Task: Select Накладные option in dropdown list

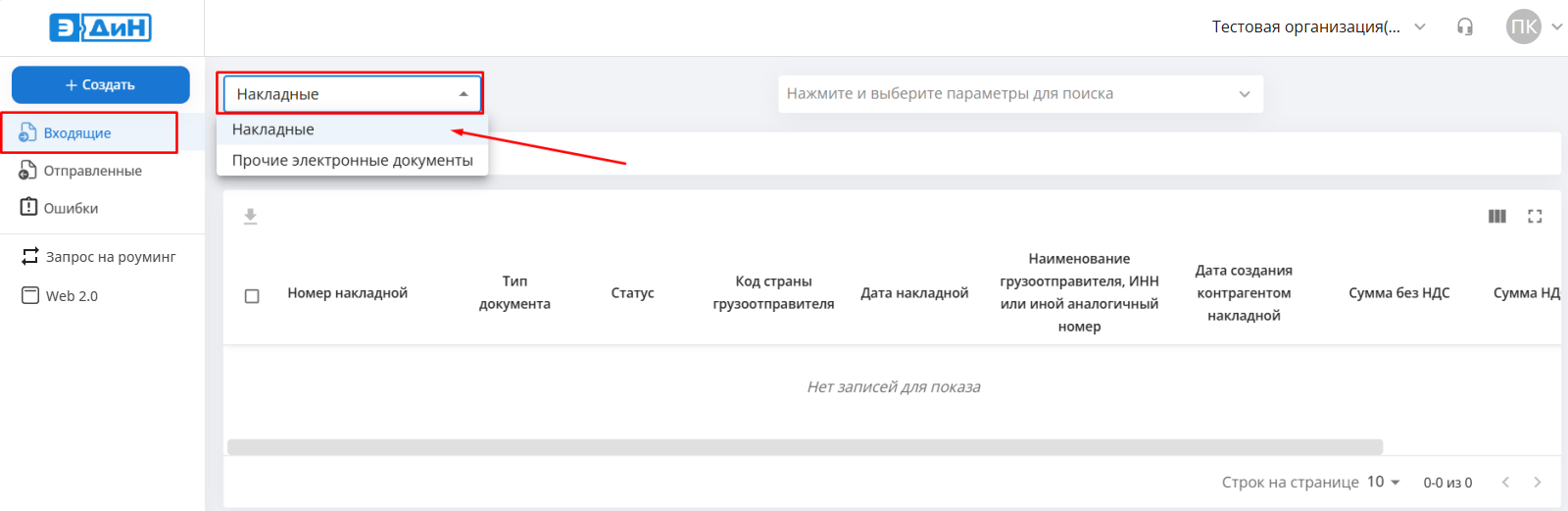Action: pos(273,129)
